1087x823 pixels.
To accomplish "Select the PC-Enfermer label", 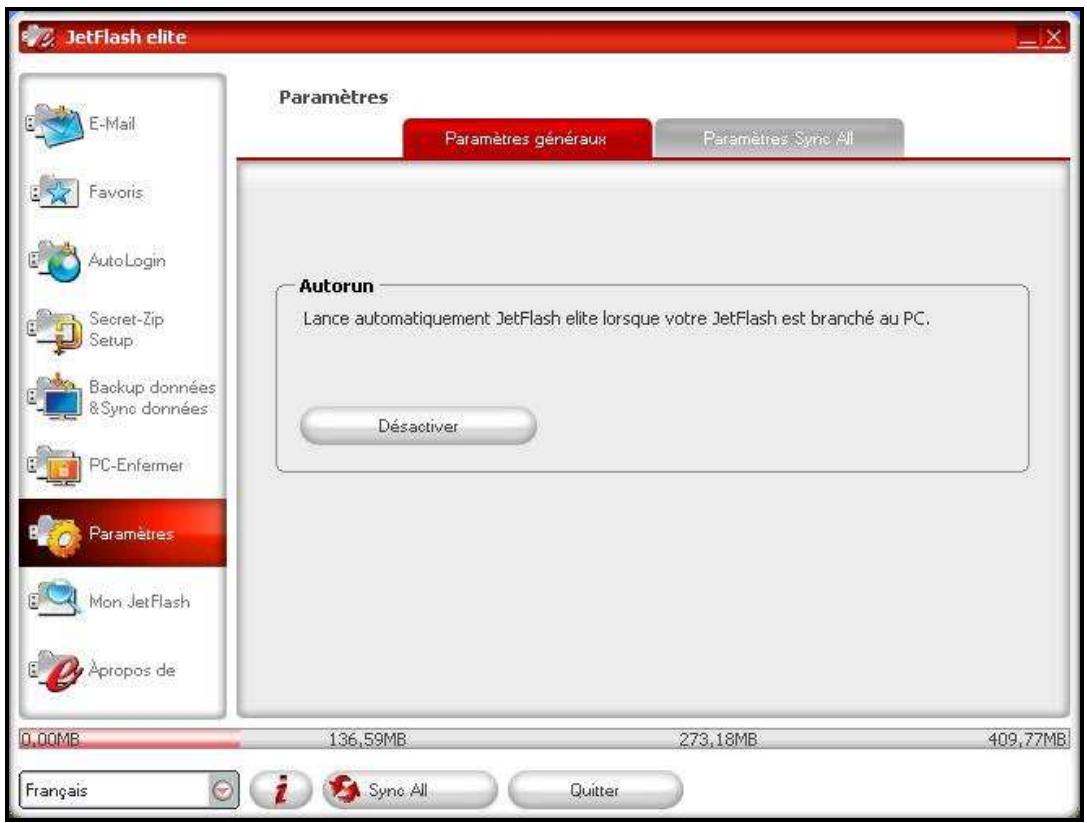I will click(136, 465).
